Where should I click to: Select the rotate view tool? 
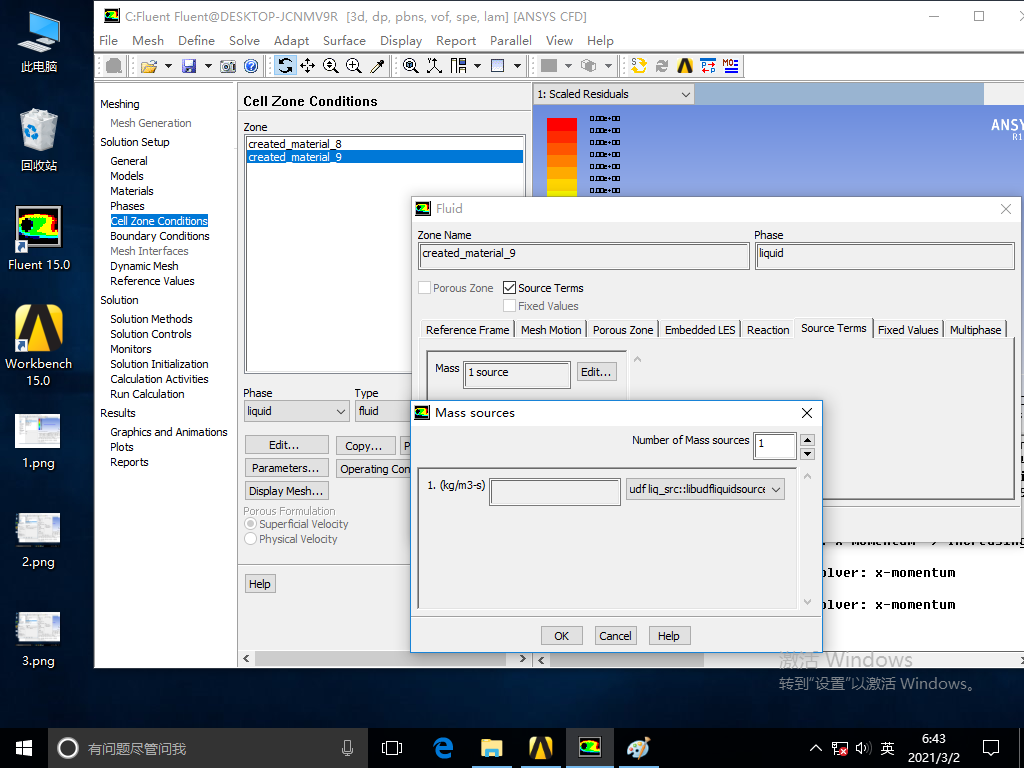[285, 66]
